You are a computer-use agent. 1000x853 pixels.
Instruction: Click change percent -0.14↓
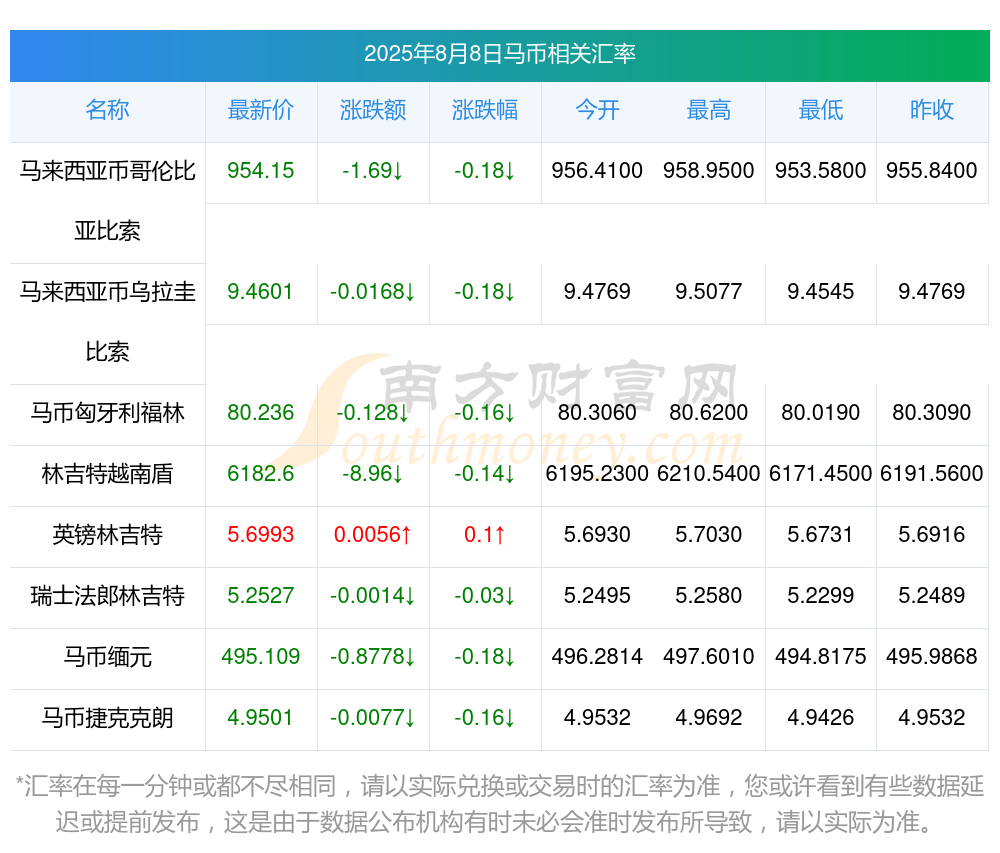485,474
